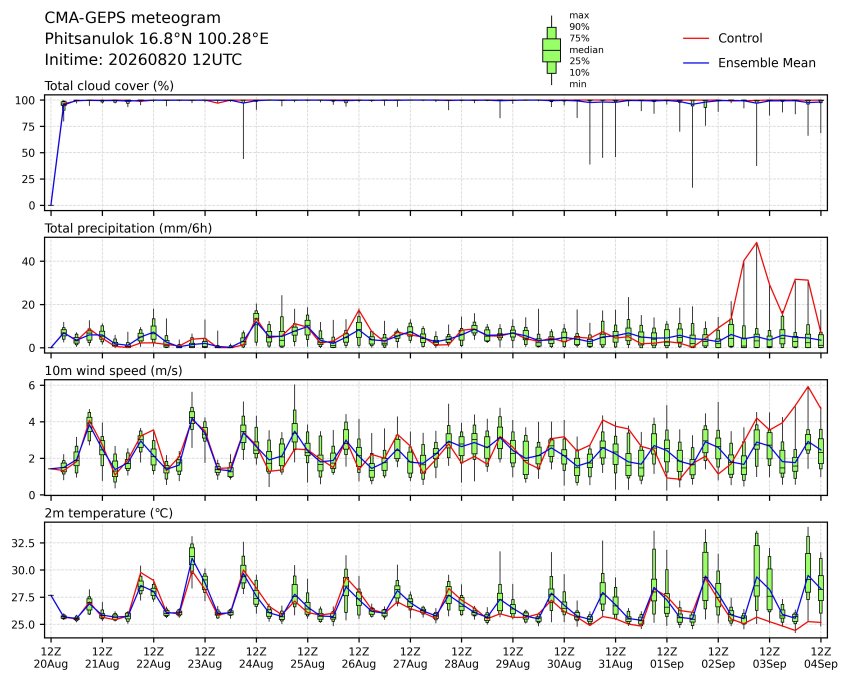This screenshot has width=849, height=681.
Task: Click the '12Z 28Aug' time axis label
Action: point(461,658)
